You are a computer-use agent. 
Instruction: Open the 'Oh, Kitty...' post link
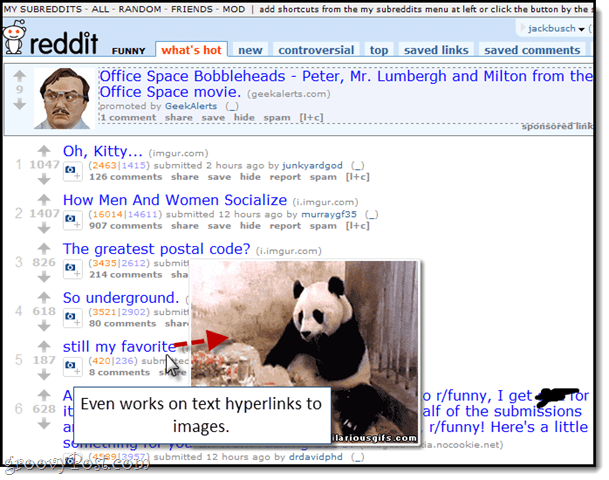(x=103, y=151)
